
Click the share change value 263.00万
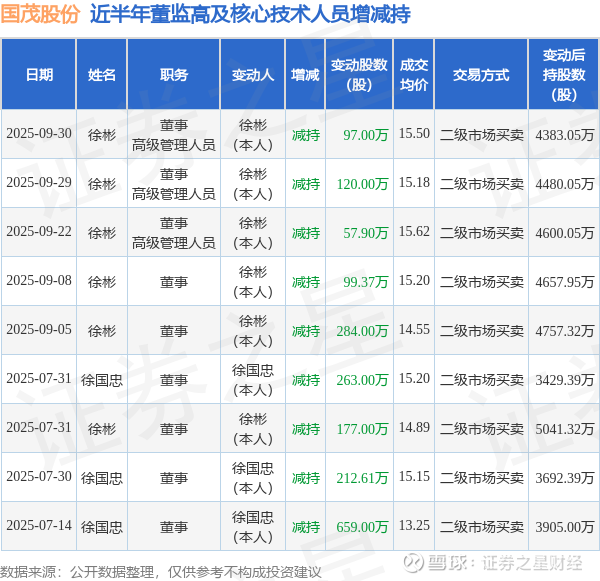pos(362,380)
